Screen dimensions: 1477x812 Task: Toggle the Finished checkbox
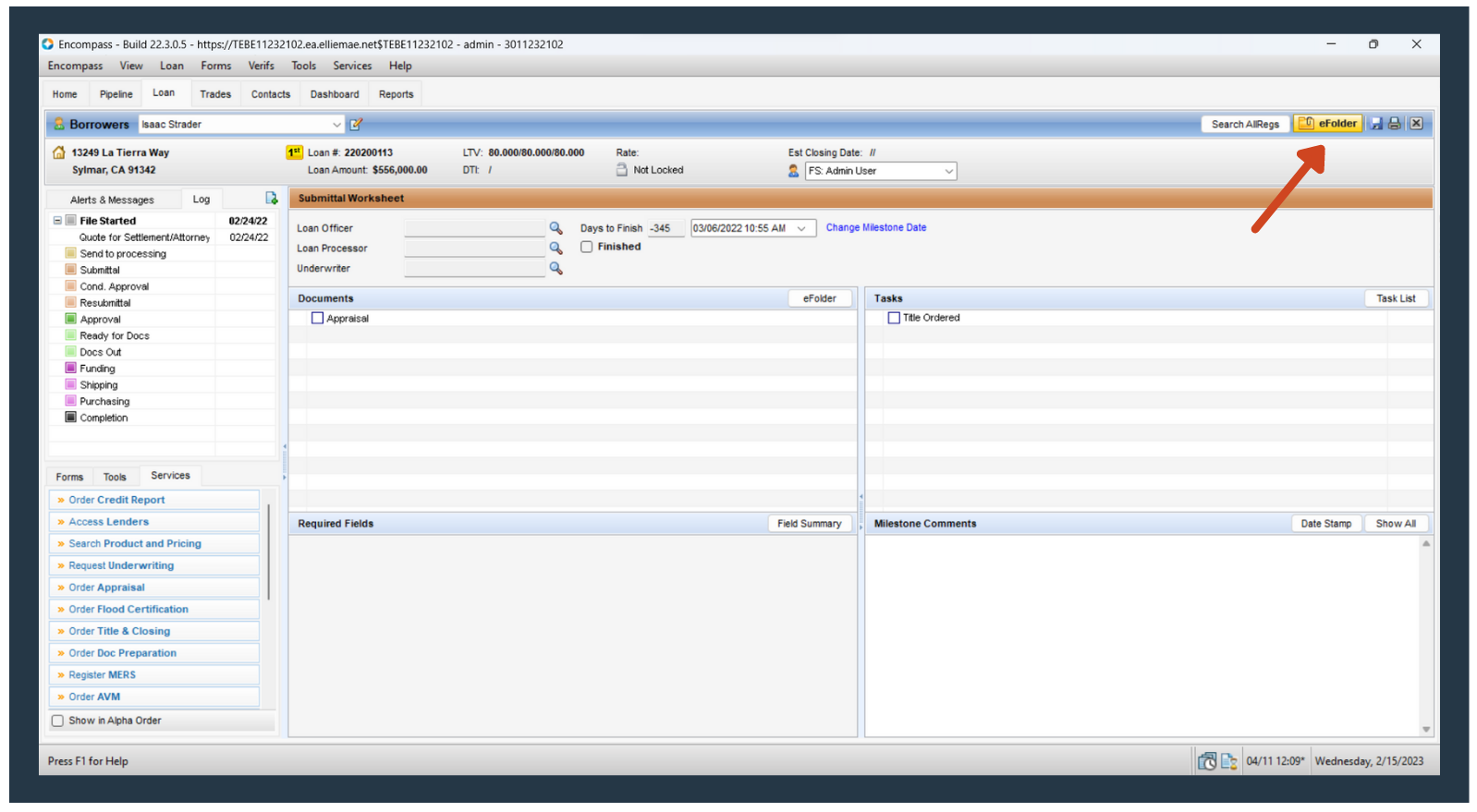[x=587, y=247]
